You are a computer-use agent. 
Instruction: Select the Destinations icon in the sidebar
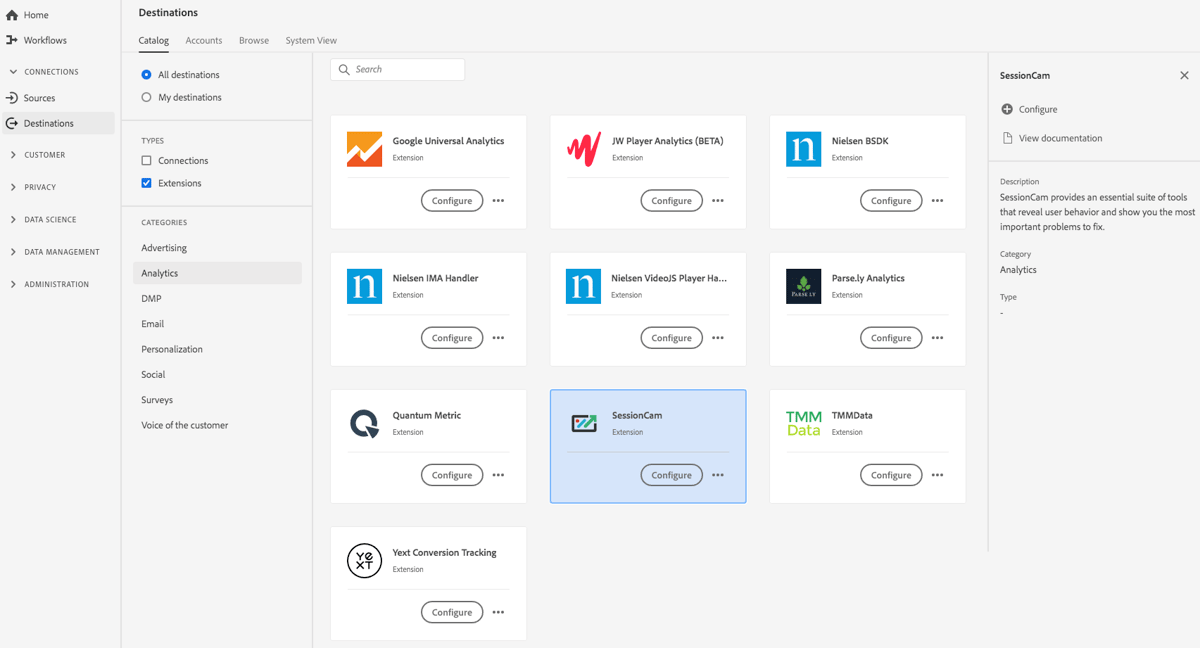tap(11, 122)
